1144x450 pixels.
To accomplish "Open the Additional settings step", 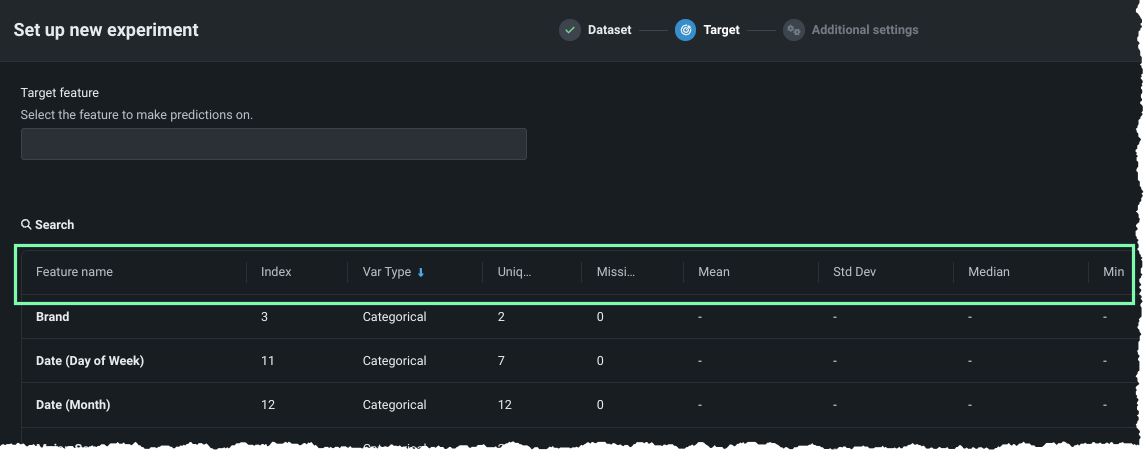I will [x=864, y=30].
